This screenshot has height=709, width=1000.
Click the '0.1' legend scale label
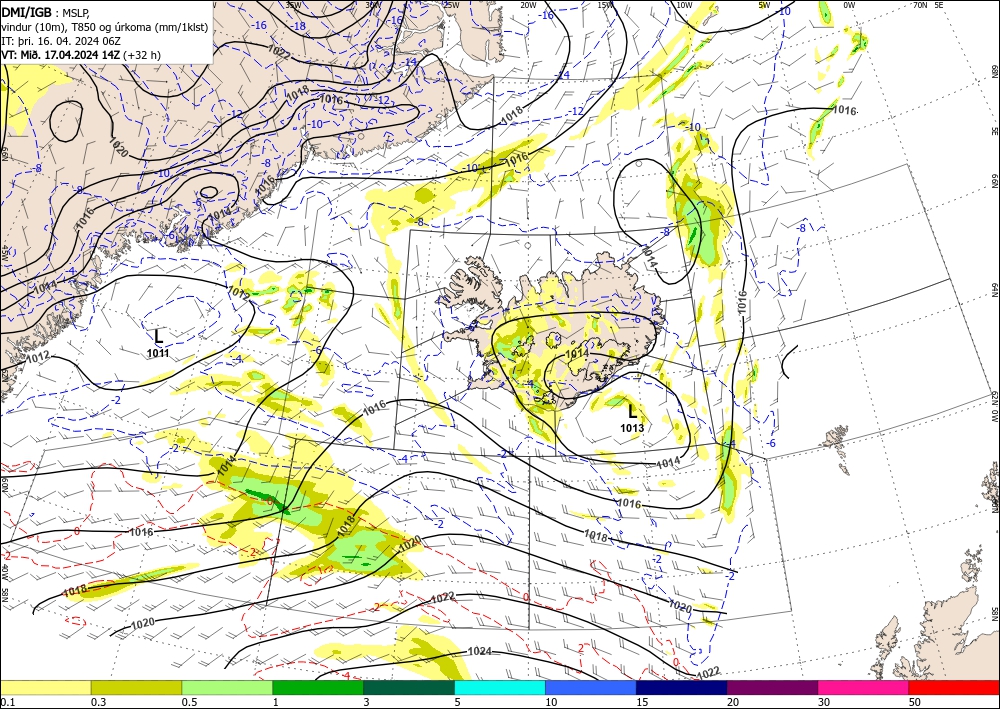coord(6,702)
